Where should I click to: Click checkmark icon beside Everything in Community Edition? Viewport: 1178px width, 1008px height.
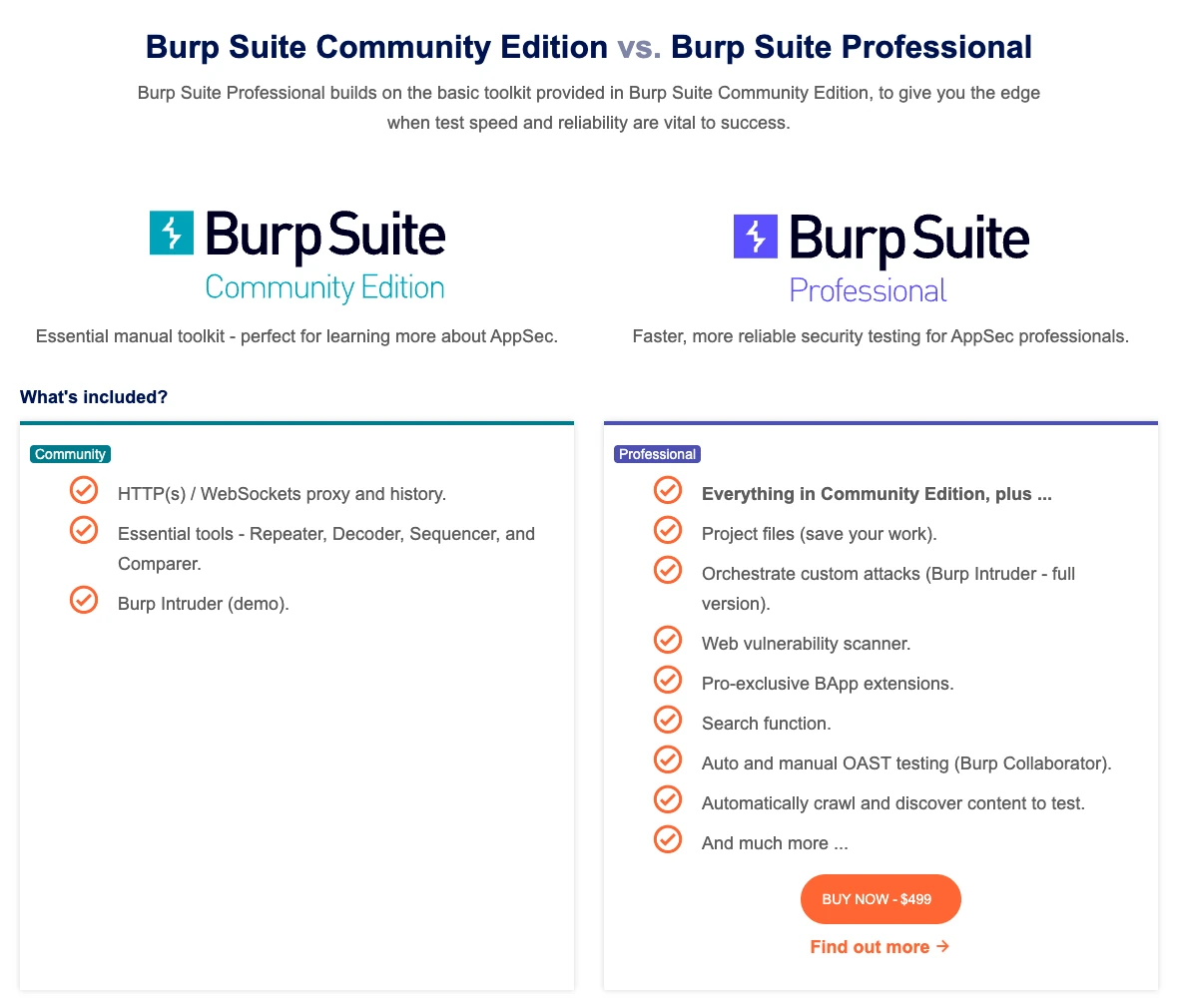click(x=668, y=490)
